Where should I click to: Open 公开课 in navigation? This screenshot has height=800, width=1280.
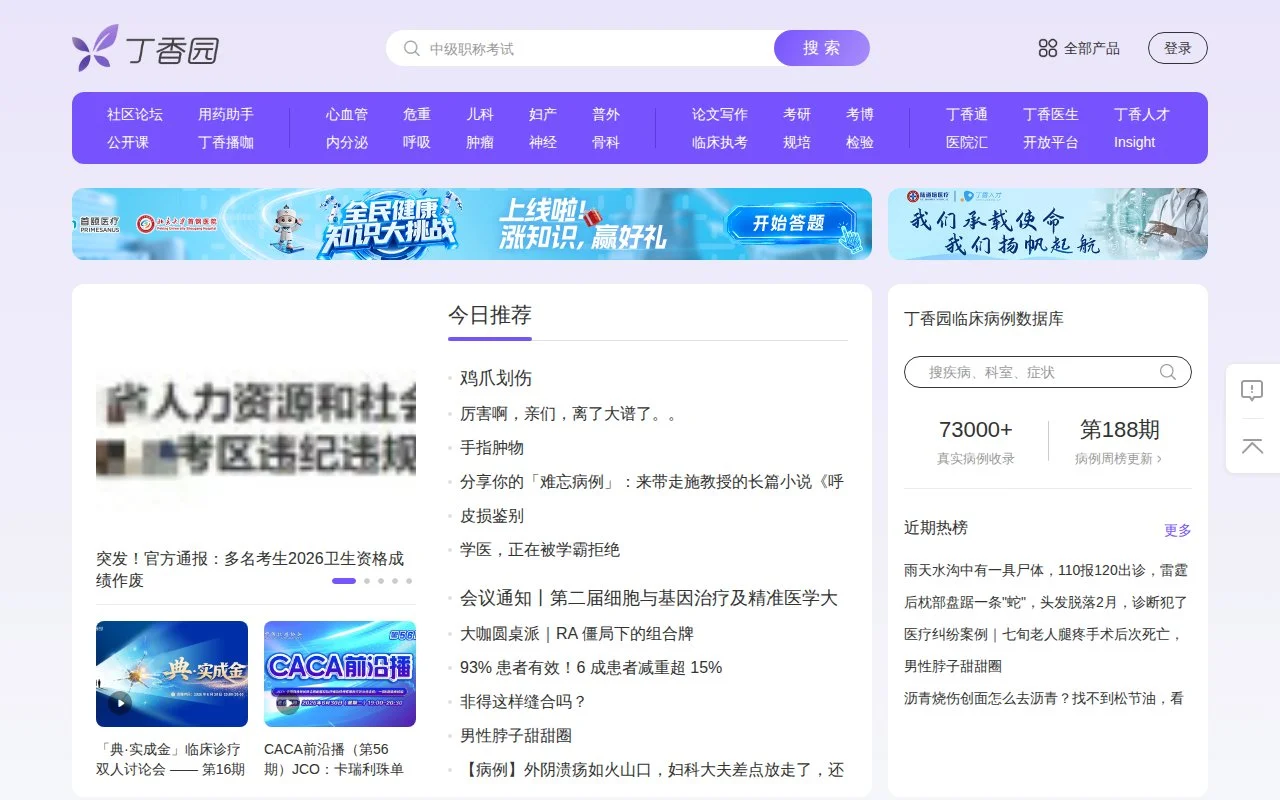tap(128, 142)
